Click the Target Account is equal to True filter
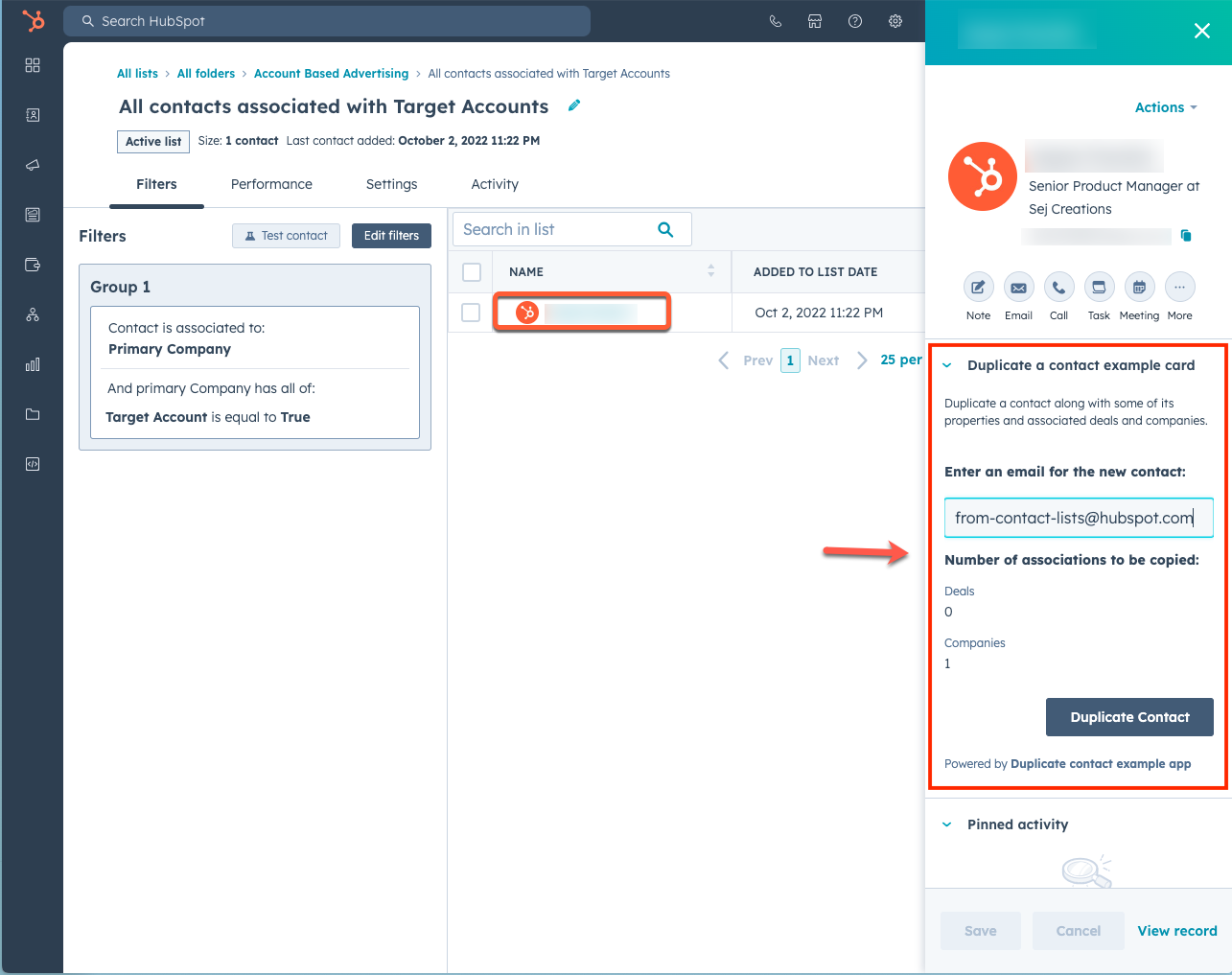 coord(208,417)
